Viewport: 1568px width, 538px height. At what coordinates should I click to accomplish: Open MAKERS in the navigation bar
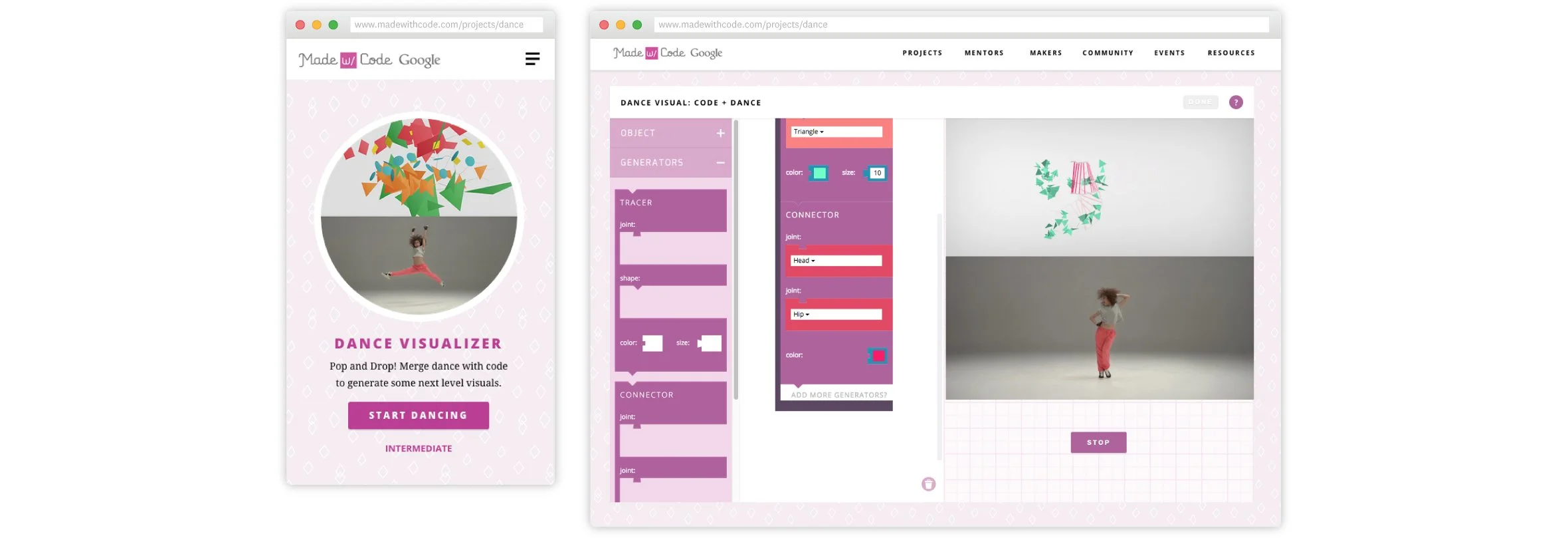tap(1046, 53)
